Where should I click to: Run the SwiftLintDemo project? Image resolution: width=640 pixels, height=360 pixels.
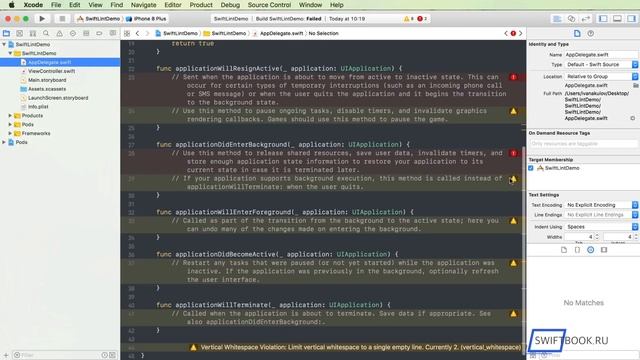pos(42,19)
